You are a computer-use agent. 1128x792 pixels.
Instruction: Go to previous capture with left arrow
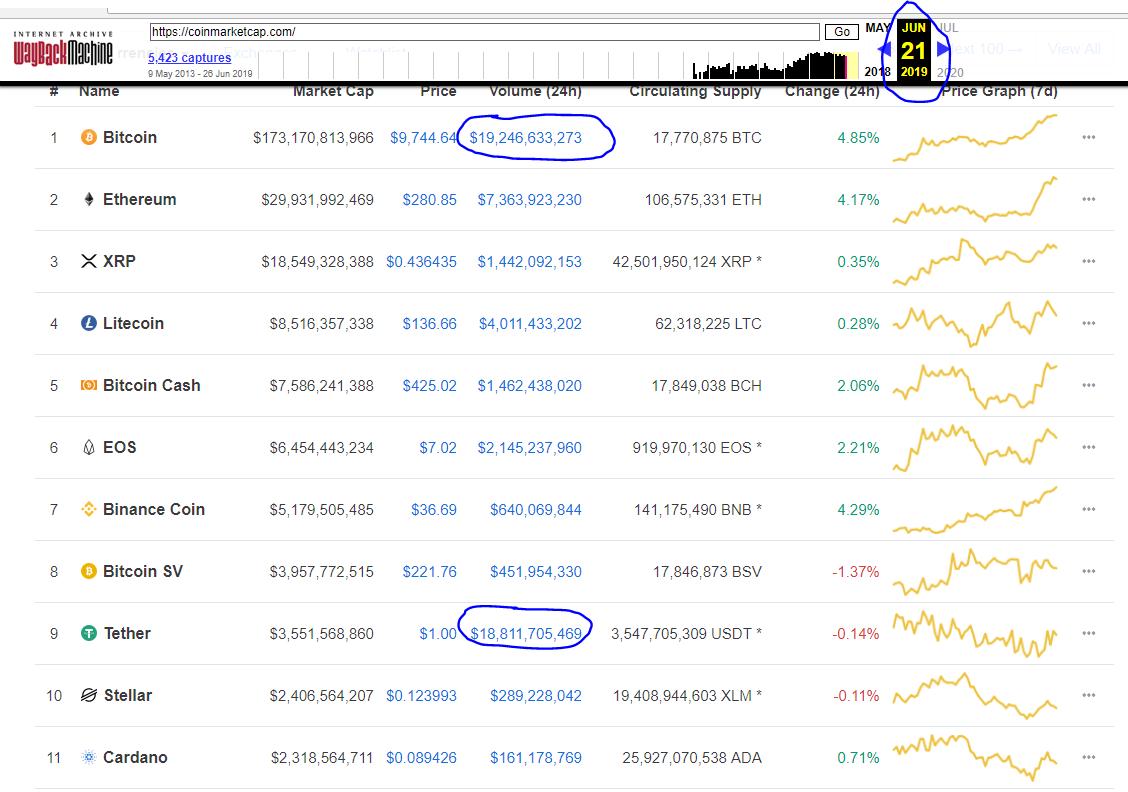[886, 49]
